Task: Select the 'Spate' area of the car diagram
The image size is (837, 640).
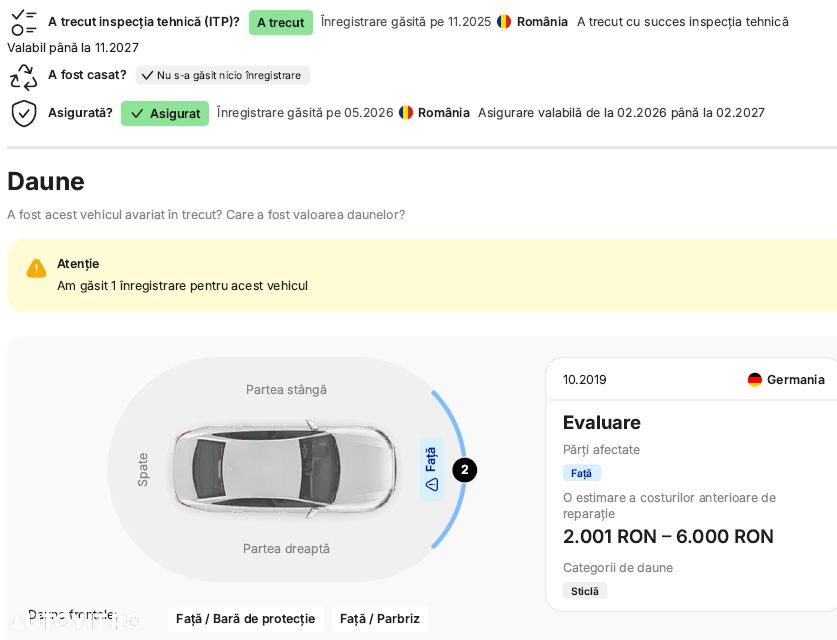Action: pos(143,470)
